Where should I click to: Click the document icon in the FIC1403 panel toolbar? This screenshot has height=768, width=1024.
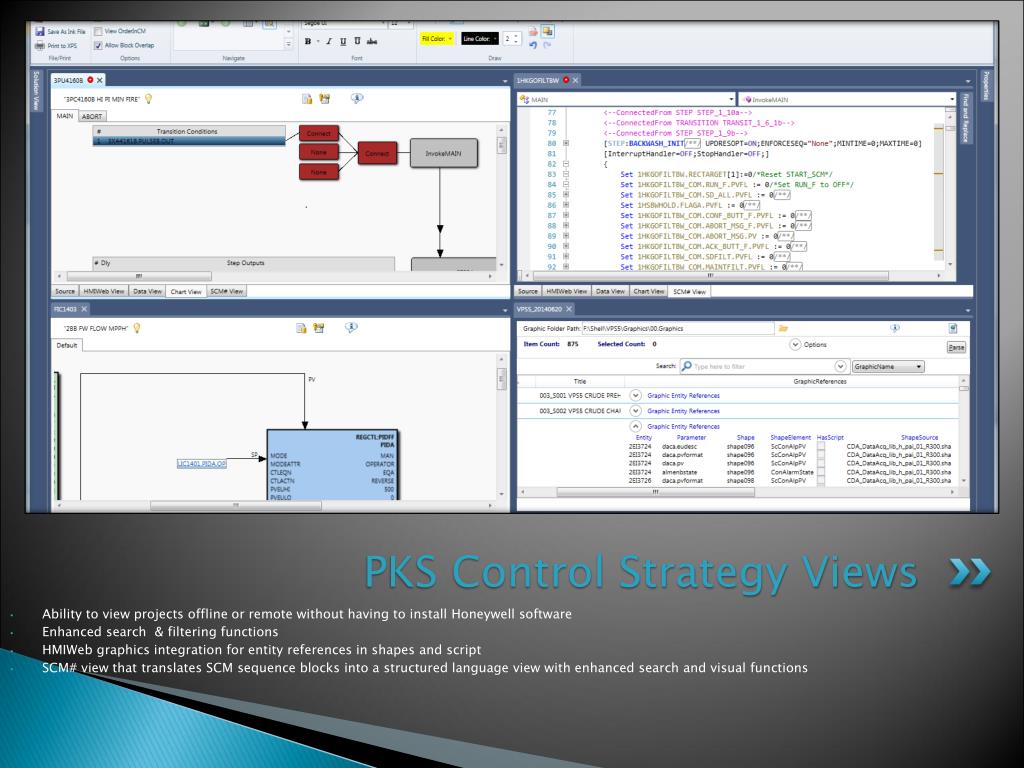[301, 328]
